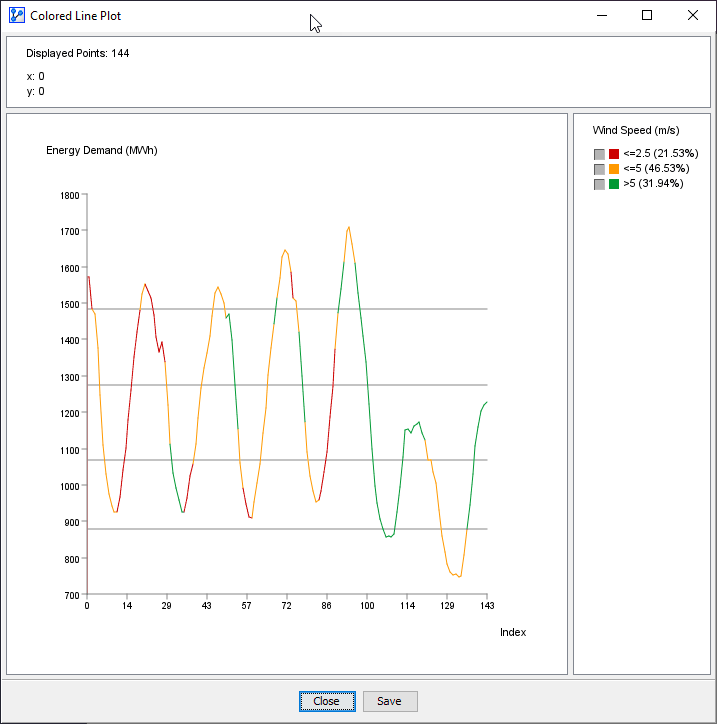Click the Wind Speed (m/s) legend heading
Image resolution: width=717 pixels, height=724 pixels.
636,130
